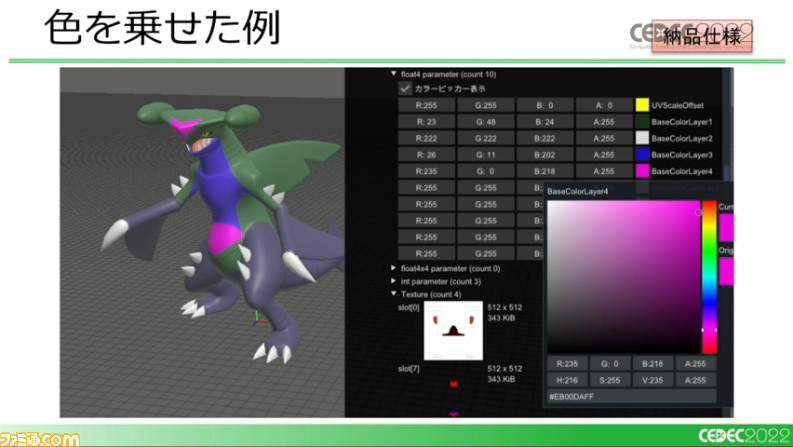Click B:218 in the BaseColorLayer4 parameter row
The width and height of the screenshot is (793, 447).
point(545,171)
